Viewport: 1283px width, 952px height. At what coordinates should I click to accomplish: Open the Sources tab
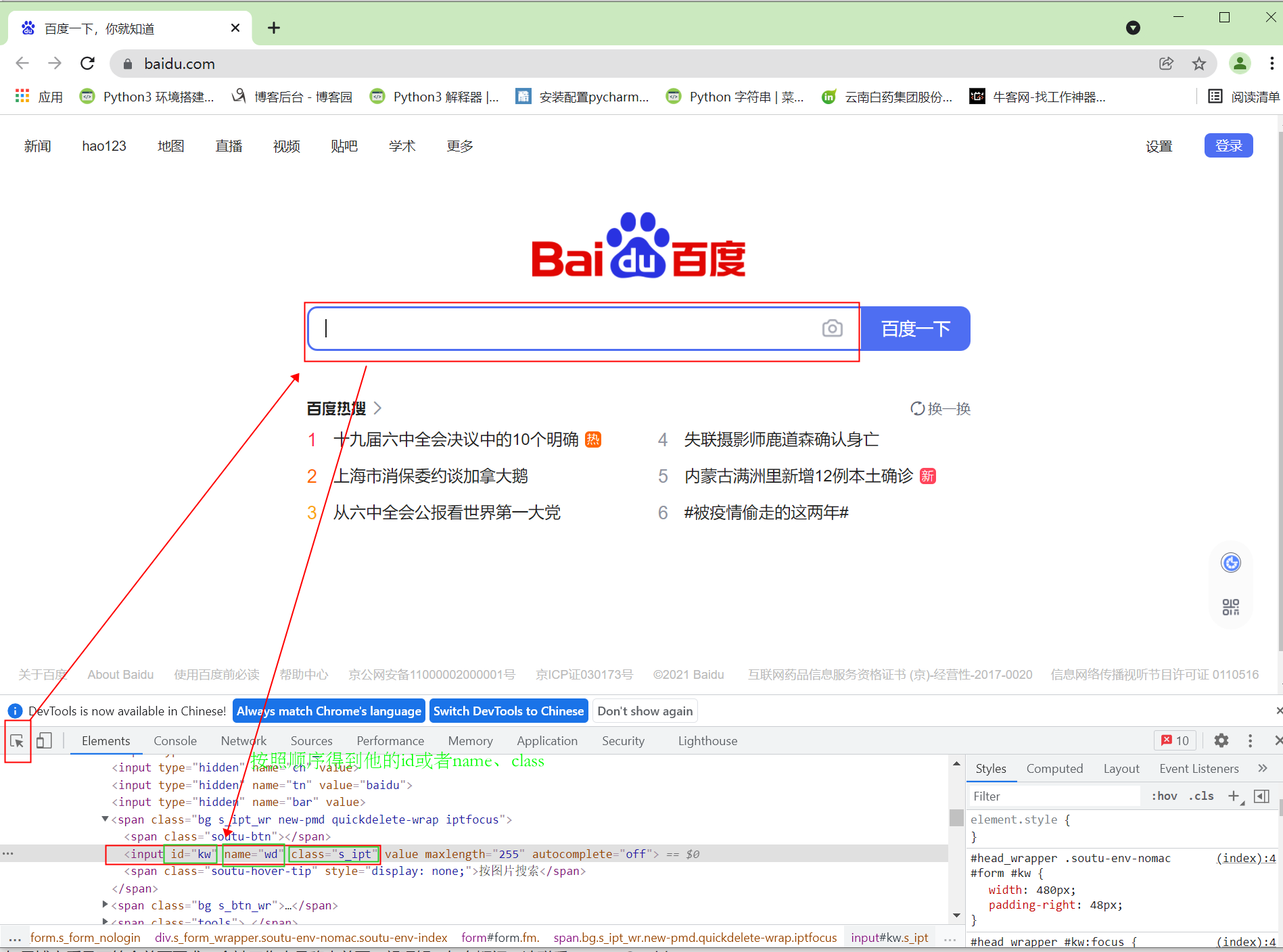coord(312,741)
